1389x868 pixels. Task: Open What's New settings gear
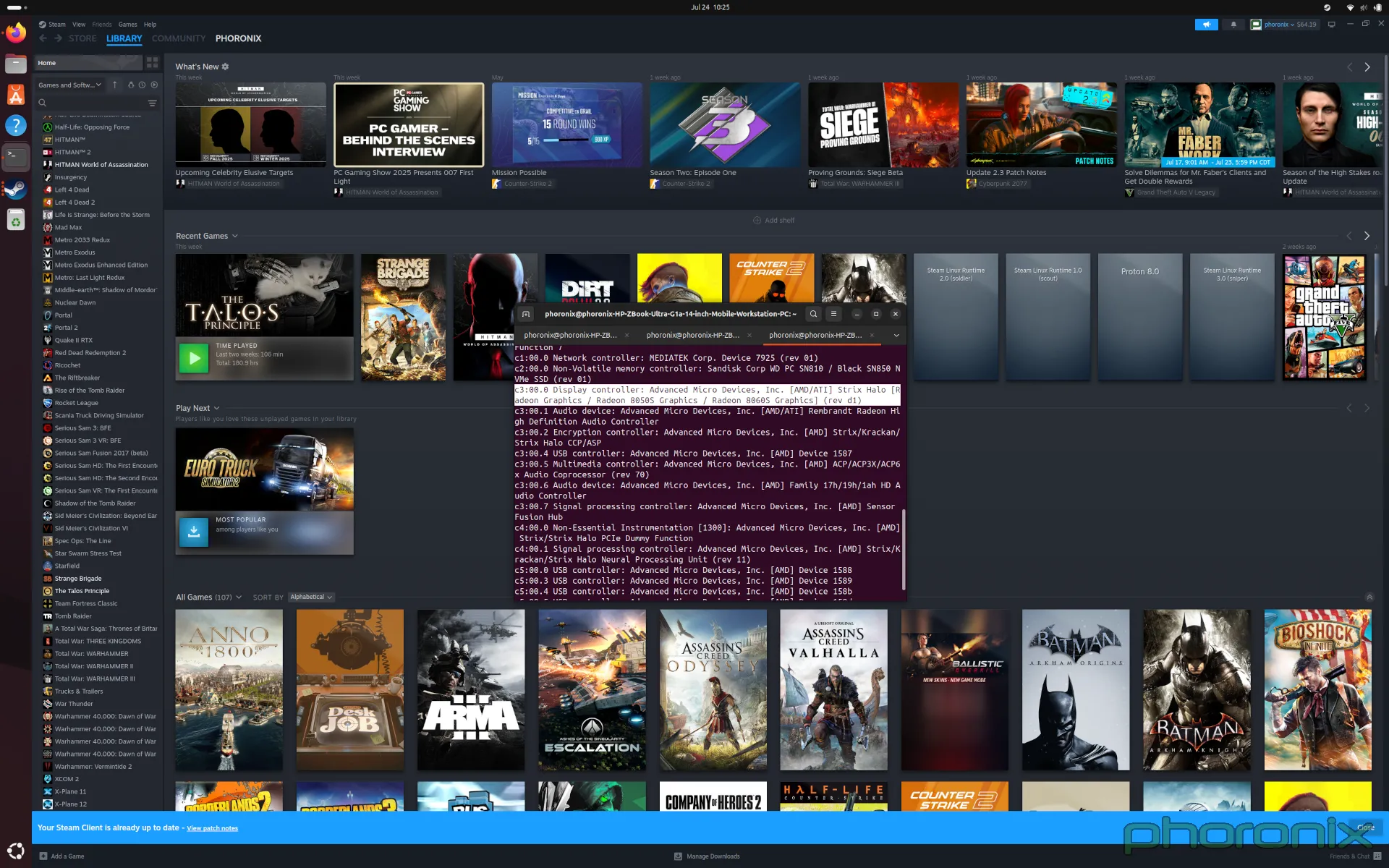click(225, 67)
